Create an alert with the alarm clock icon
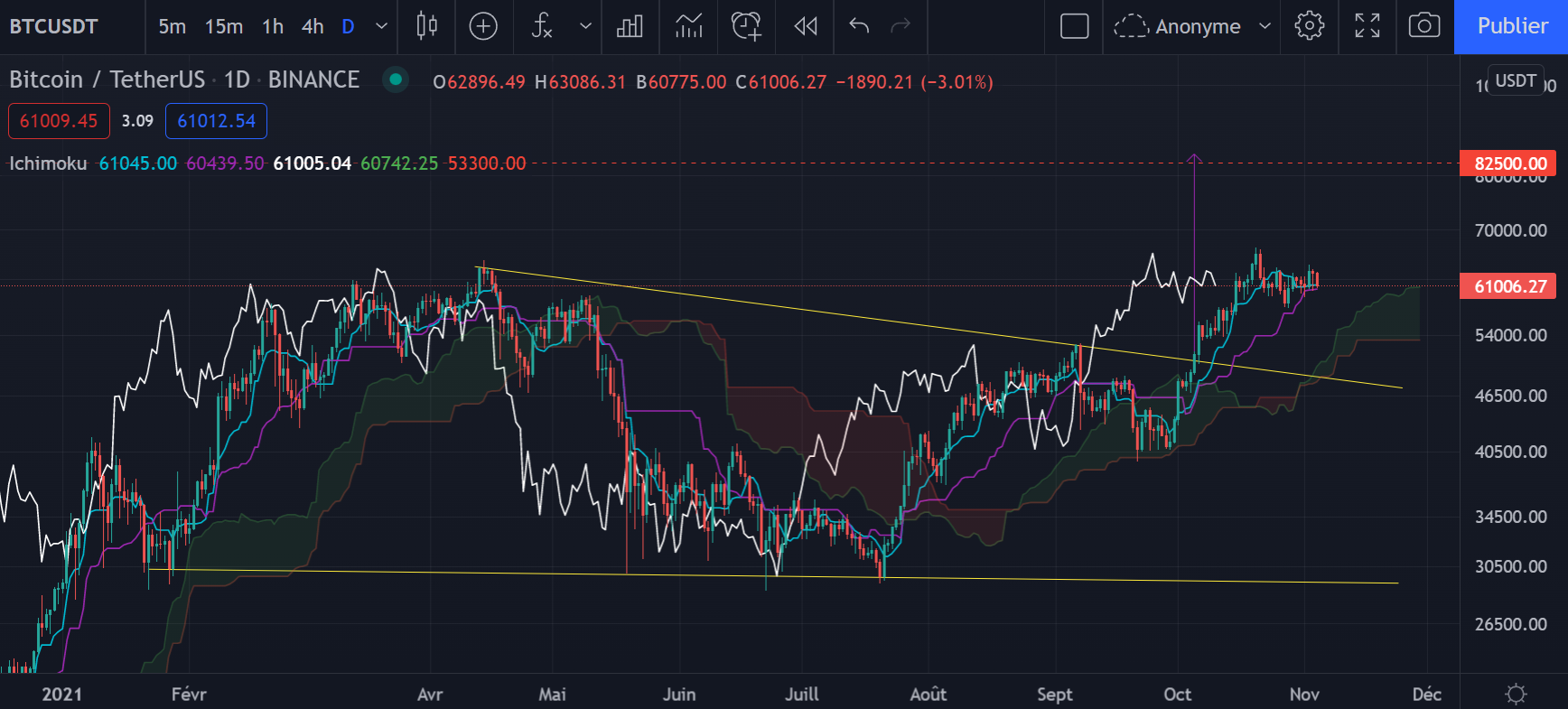The width and height of the screenshot is (1568, 709). 746,26
